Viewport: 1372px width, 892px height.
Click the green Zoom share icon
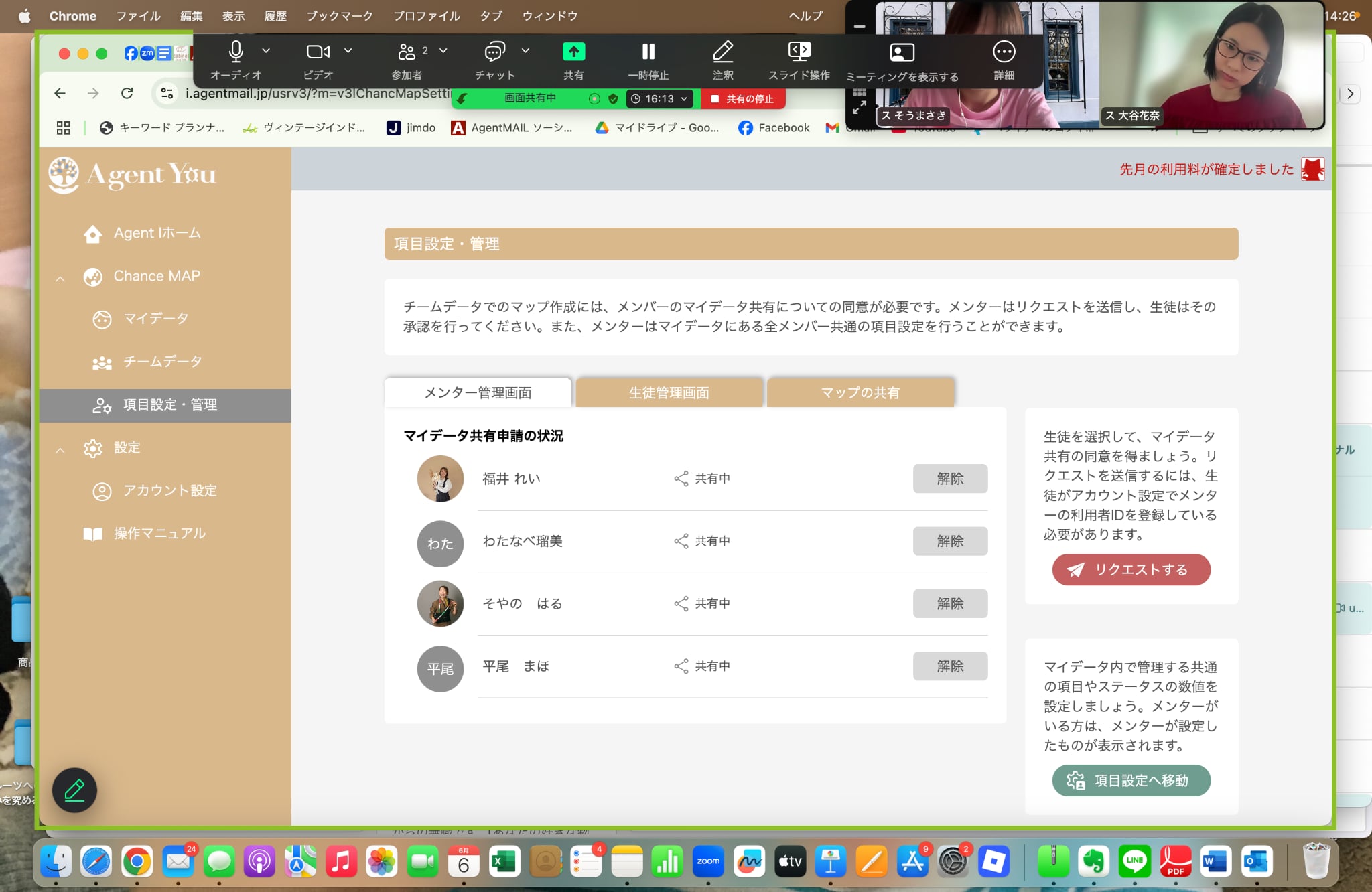click(573, 52)
